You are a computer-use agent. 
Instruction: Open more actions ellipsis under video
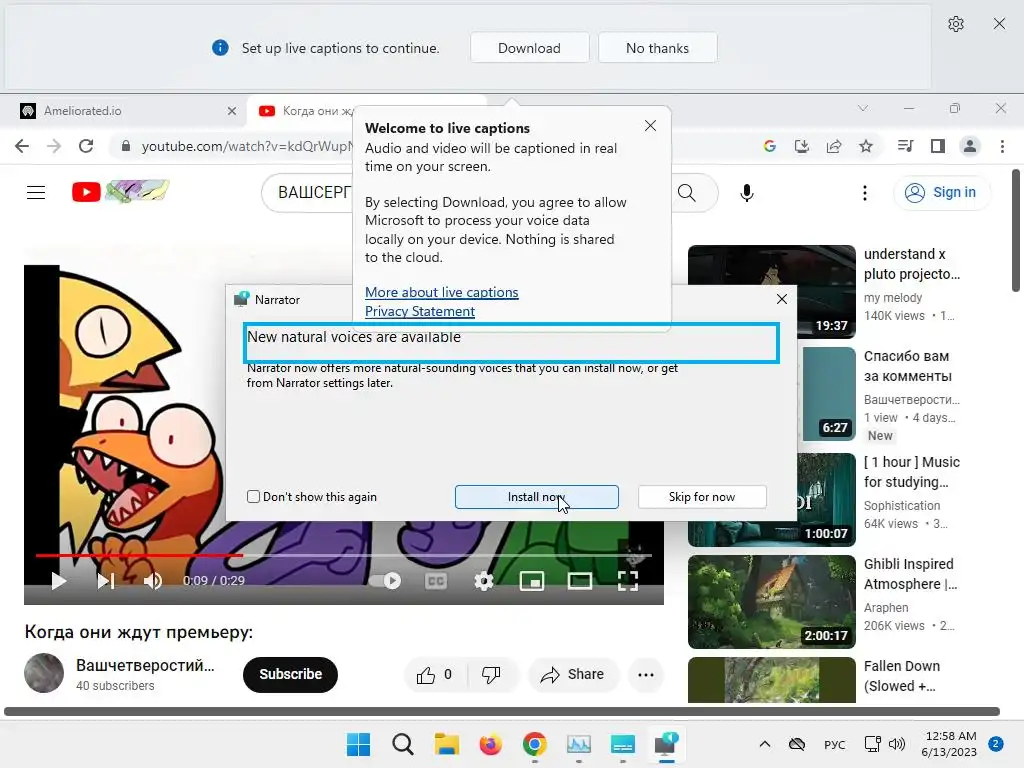coord(646,675)
